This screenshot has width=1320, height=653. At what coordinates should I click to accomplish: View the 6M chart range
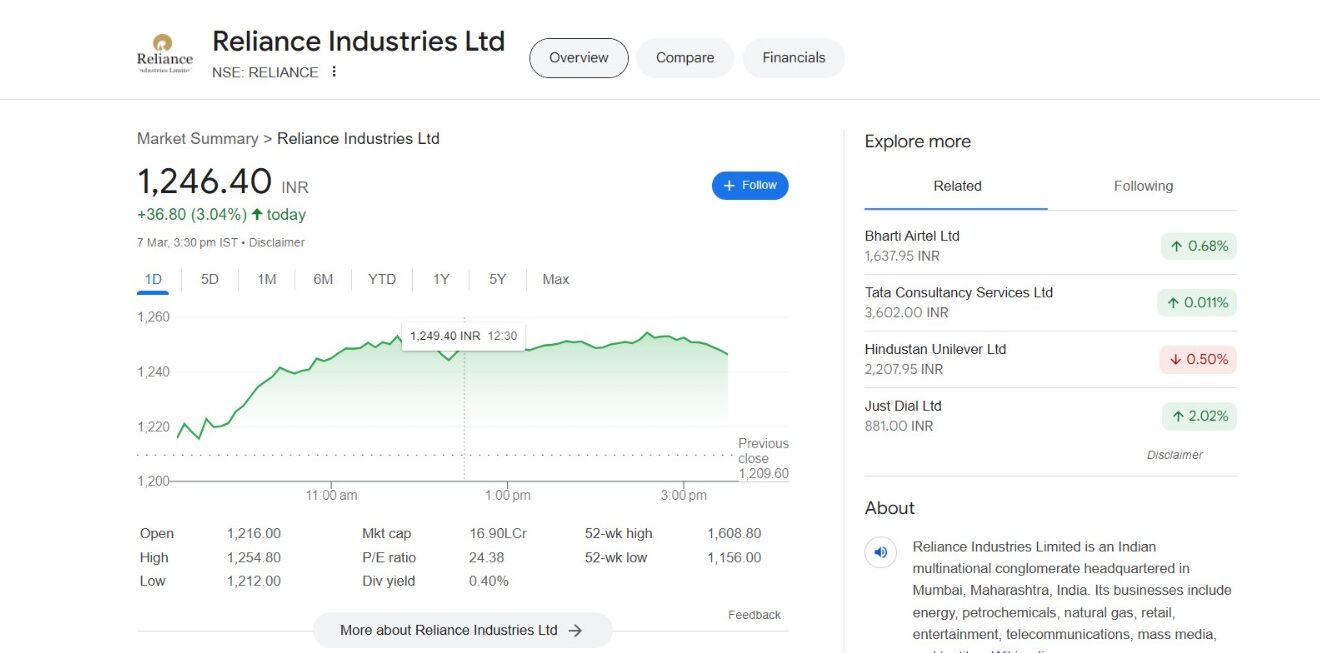(323, 280)
